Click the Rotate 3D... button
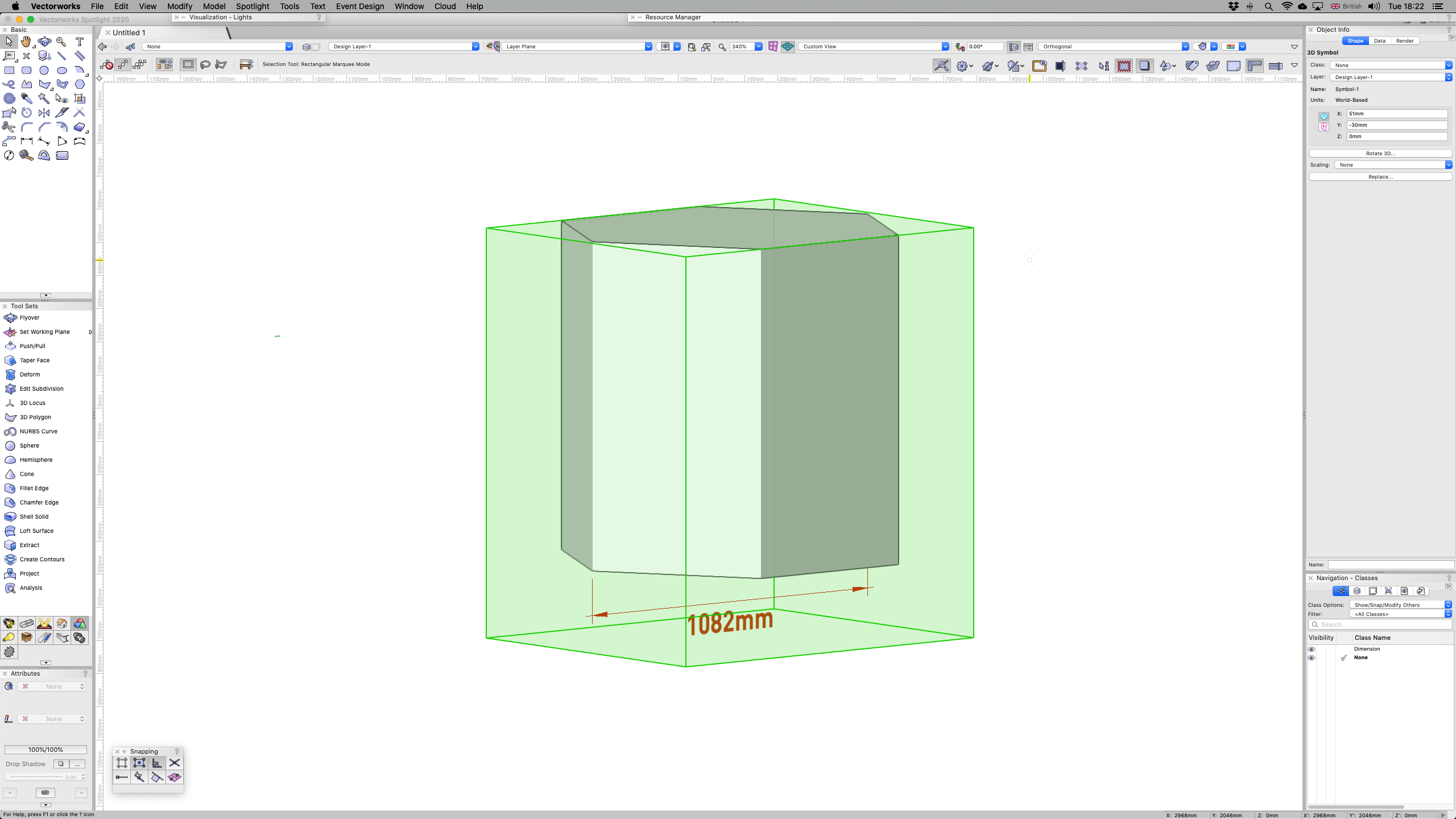 click(x=1380, y=154)
